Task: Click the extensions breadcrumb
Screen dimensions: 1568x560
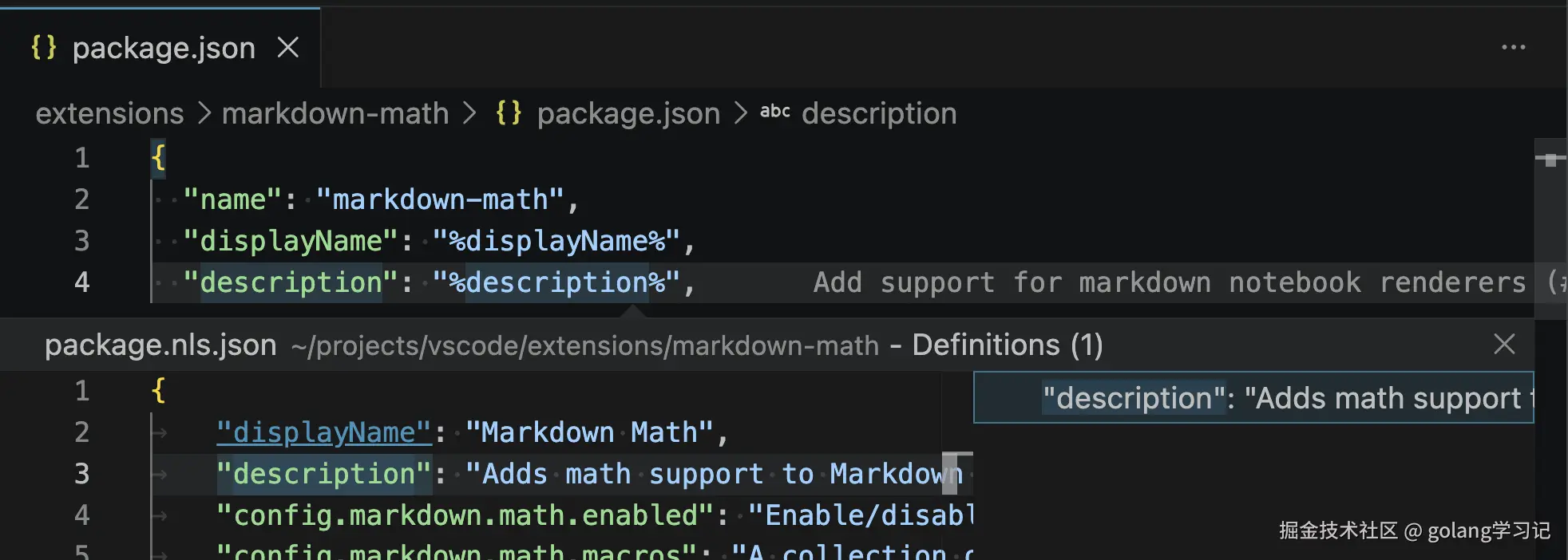Action: pos(109,113)
